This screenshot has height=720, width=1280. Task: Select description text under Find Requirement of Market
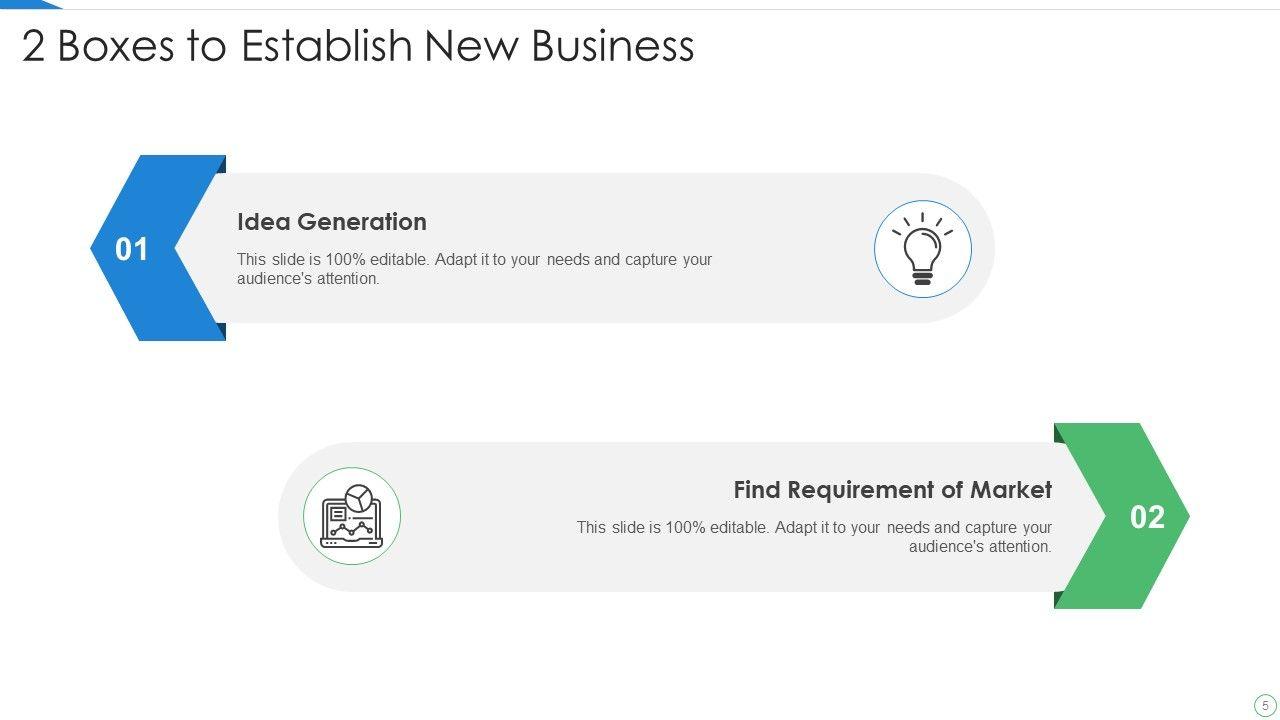[814, 537]
